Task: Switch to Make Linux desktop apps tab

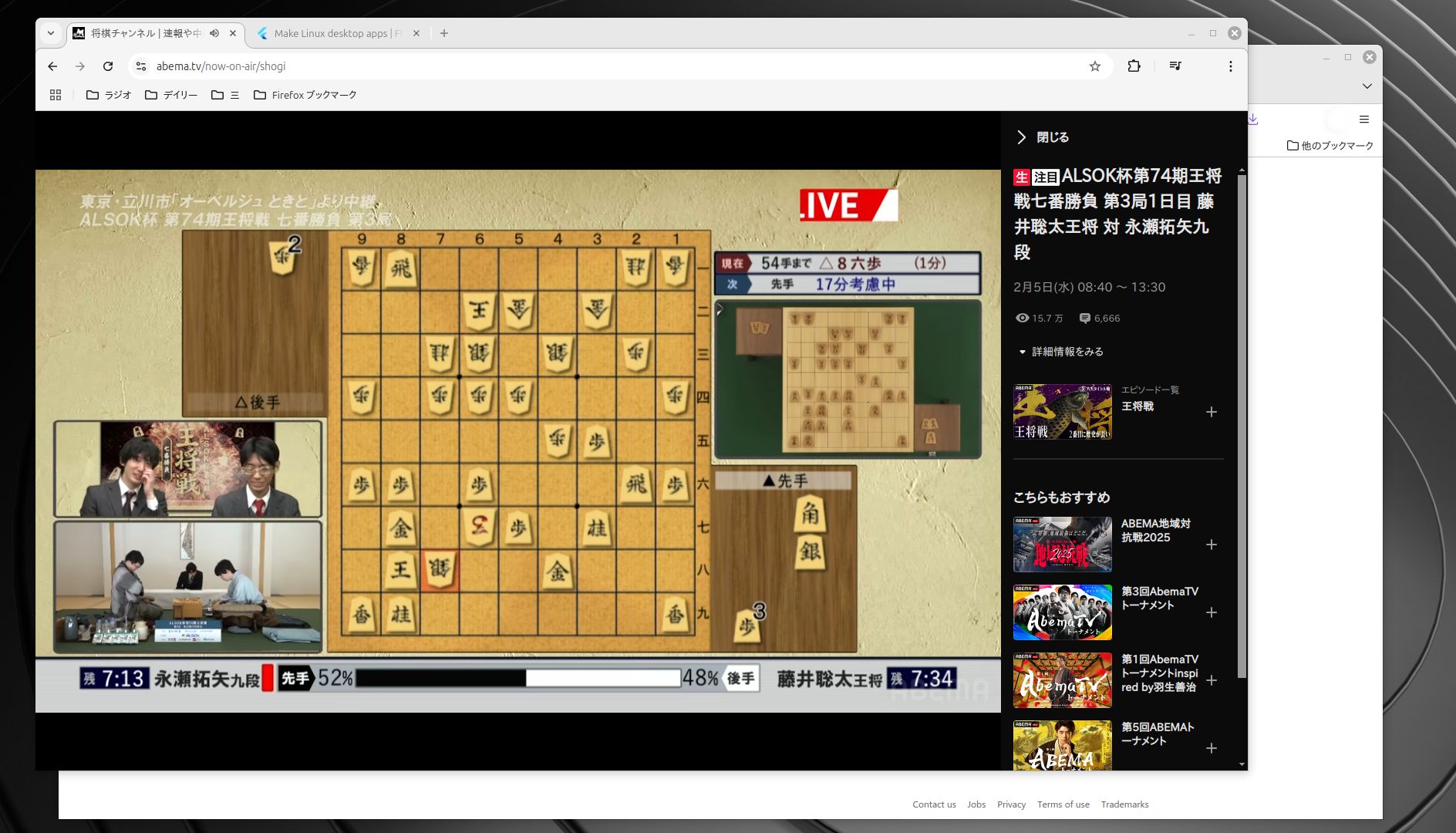Action: pos(339,33)
